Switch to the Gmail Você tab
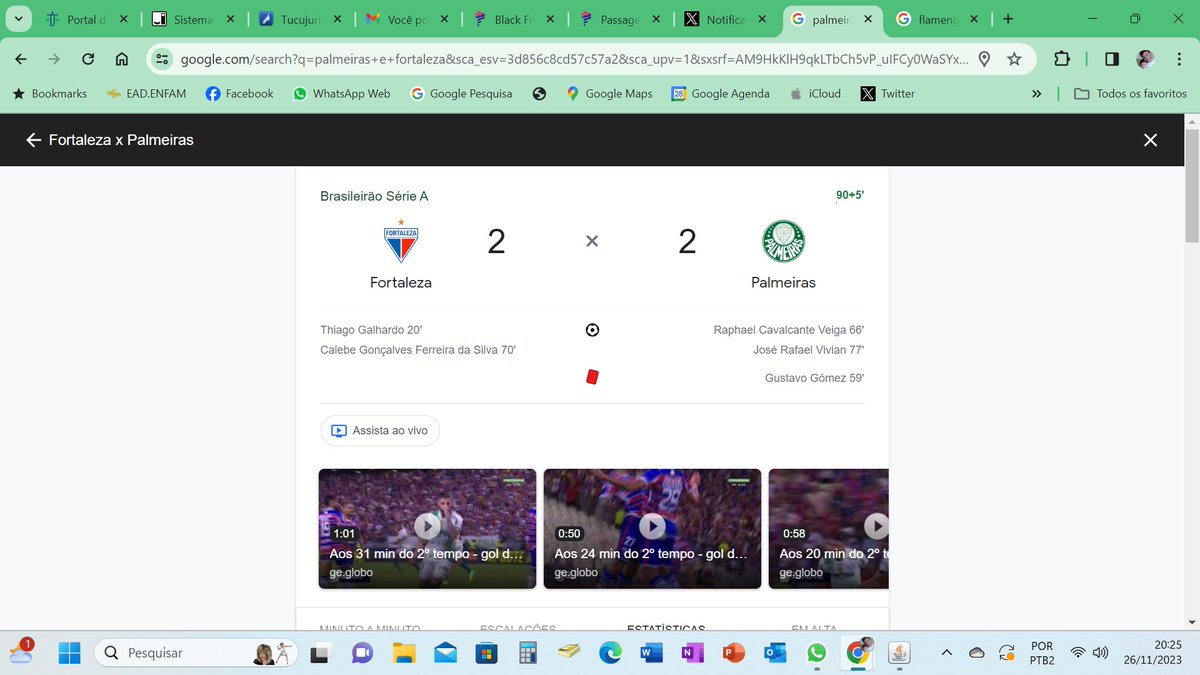Screen dimensions: 1200x675 coord(407,19)
